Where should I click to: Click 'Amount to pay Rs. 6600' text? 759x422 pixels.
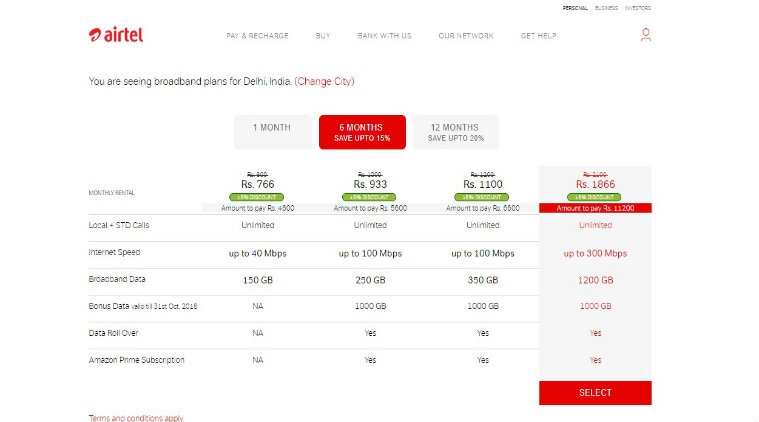pos(483,208)
